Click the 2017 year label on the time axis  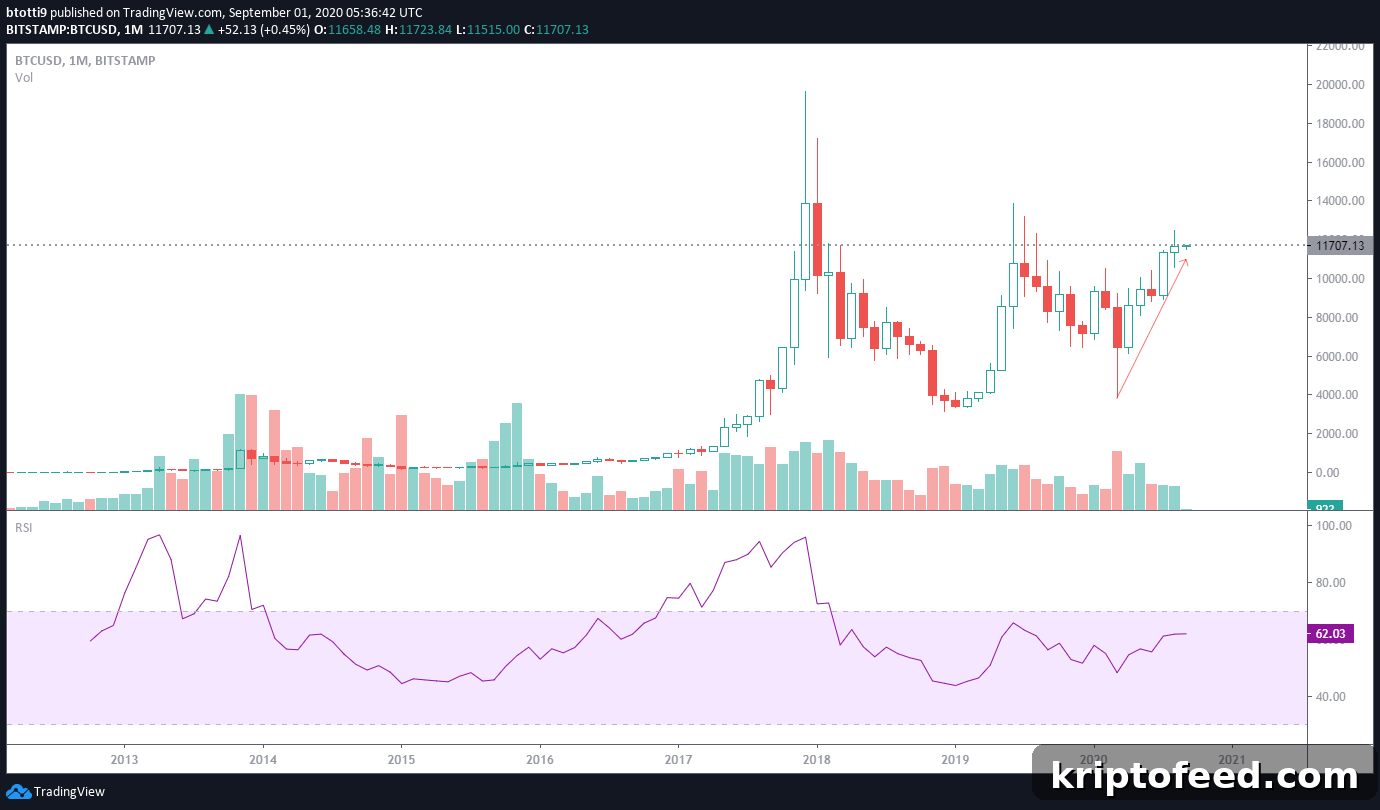678,758
